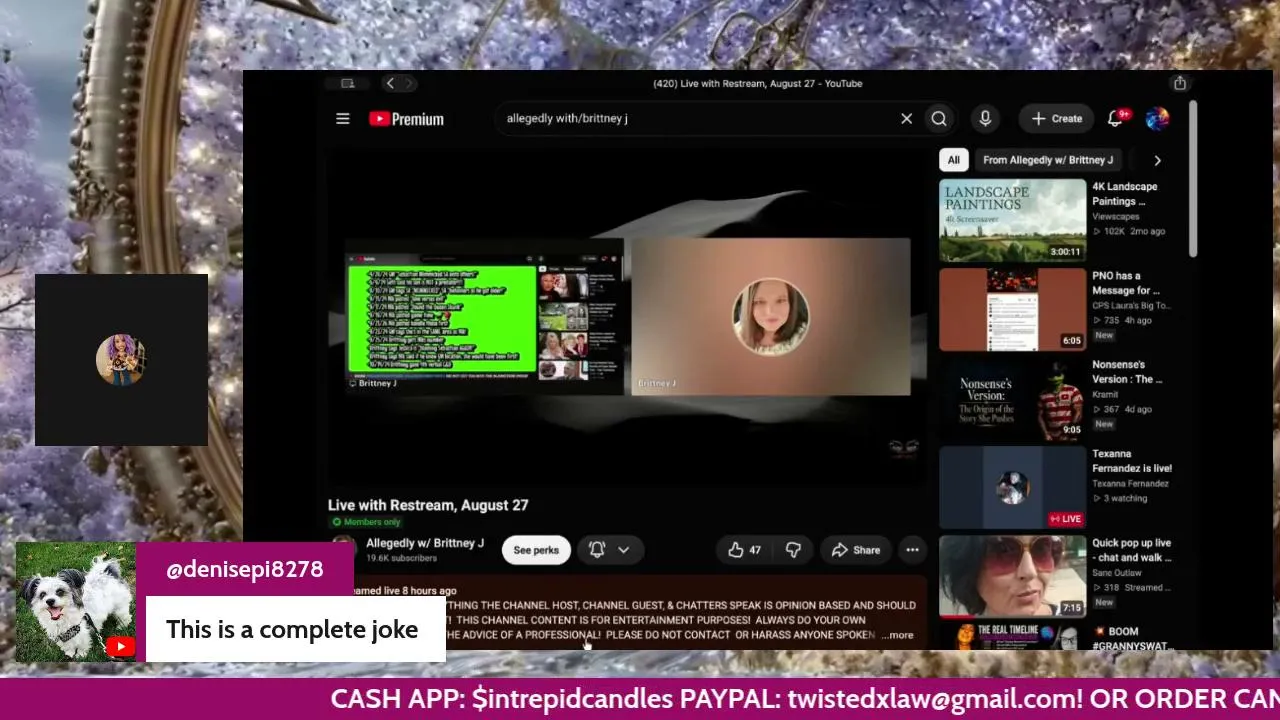This screenshot has width=1280, height=720.
Task: Open the notifications bell in YouTube header
Action: (1116, 119)
